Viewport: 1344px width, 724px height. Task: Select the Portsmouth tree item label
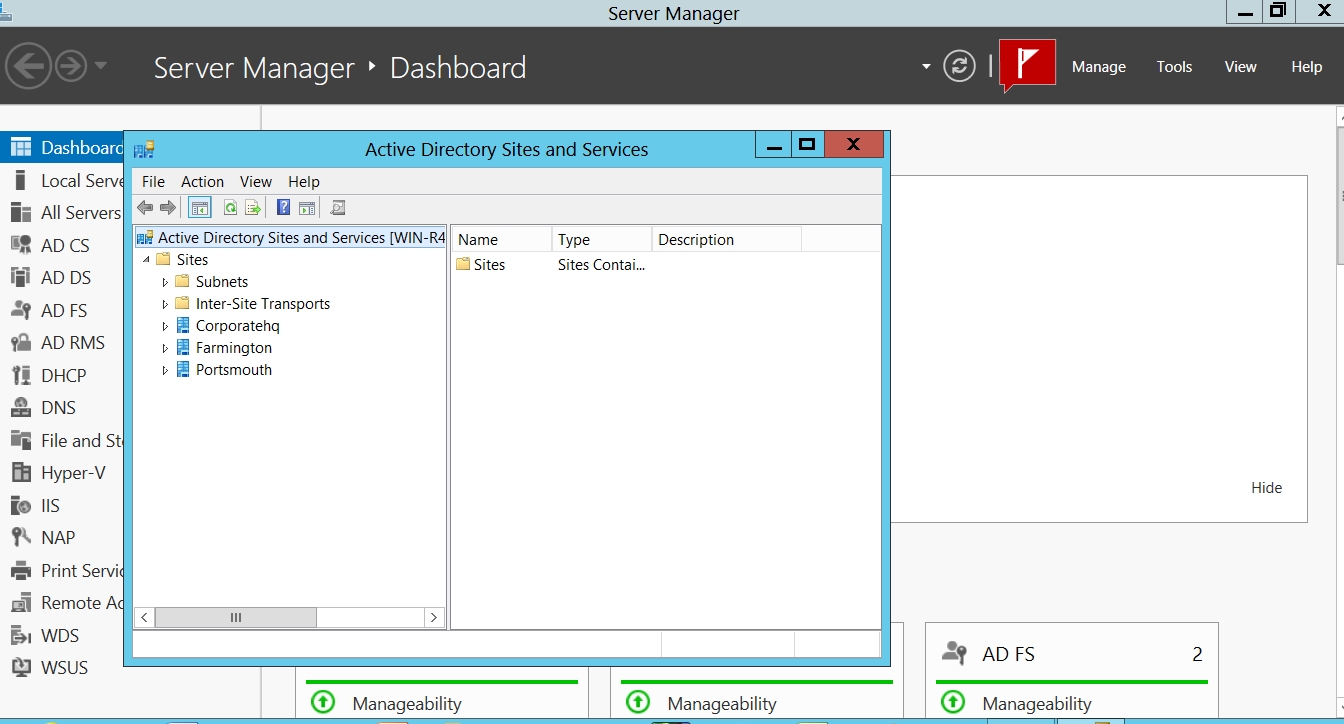click(234, 370)
